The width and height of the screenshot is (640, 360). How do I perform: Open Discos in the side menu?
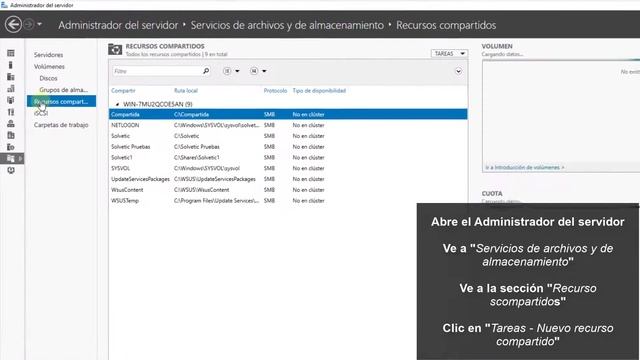(x=48, y=78)
